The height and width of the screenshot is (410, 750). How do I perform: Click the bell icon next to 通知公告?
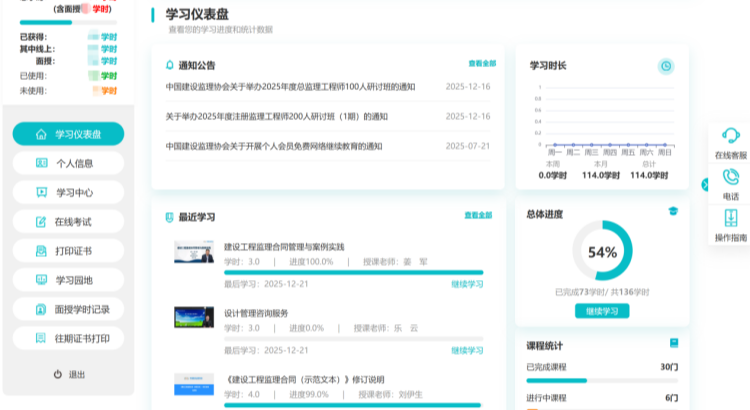pos(169,65)
